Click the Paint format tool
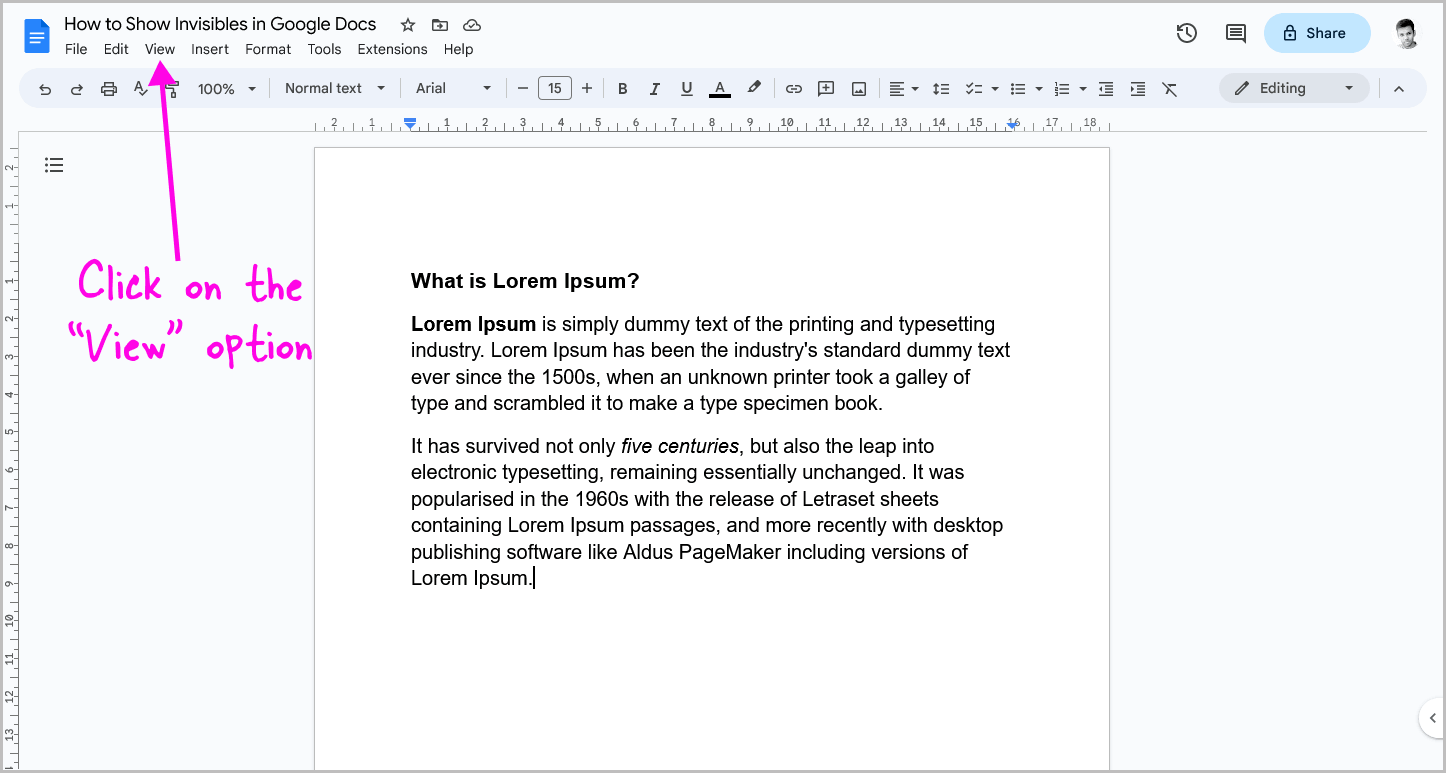Screen dimensions: 1446x773 pyautogui.click(x=171, y=88)
